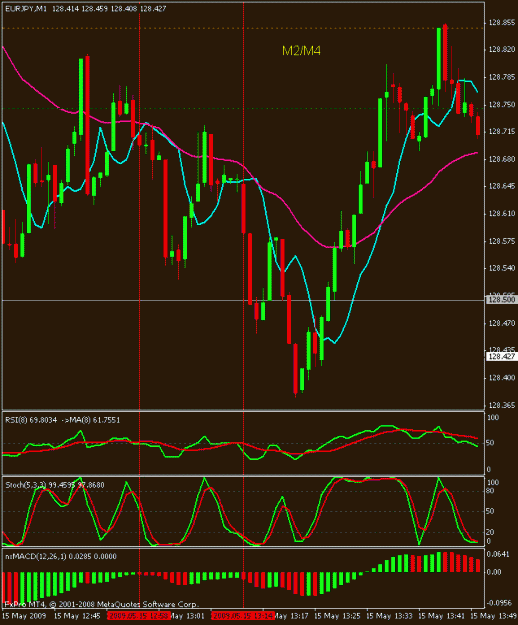The height and width of the screenshot is (625, 518).
Task: Click the 128.680 price scale value
Action: pyautogui.click(x=502, y=159)
